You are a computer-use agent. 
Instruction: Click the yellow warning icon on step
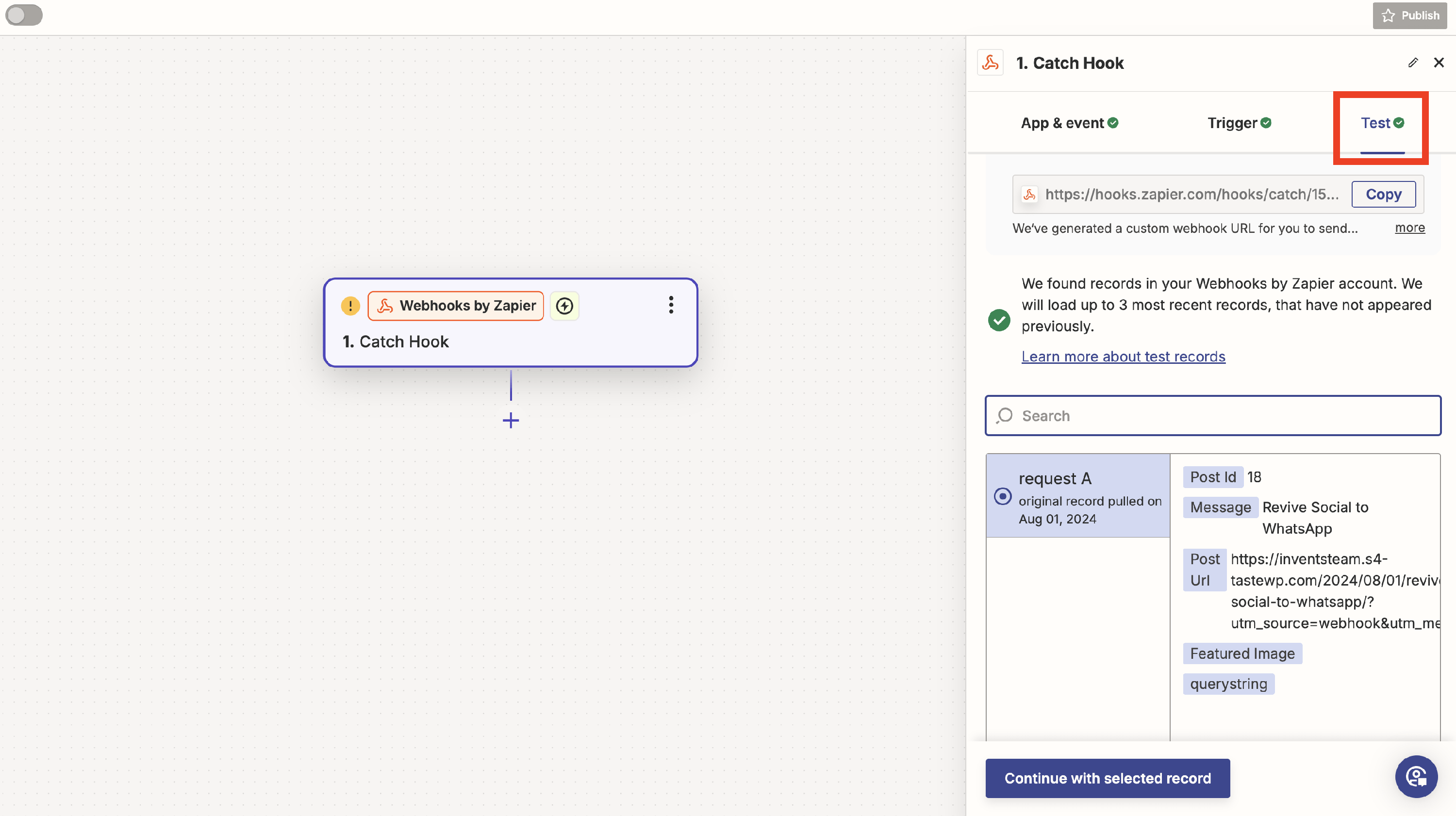(350, 306)
